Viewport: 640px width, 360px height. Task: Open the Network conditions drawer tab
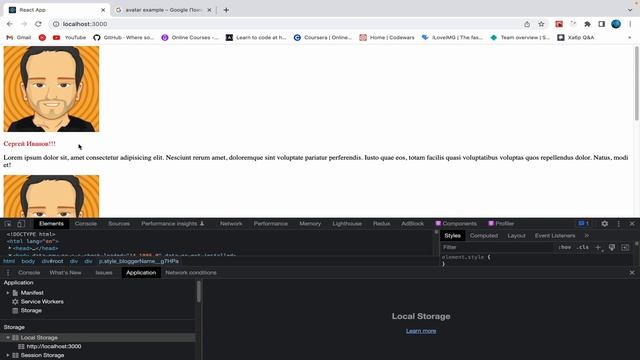[191, 273]
